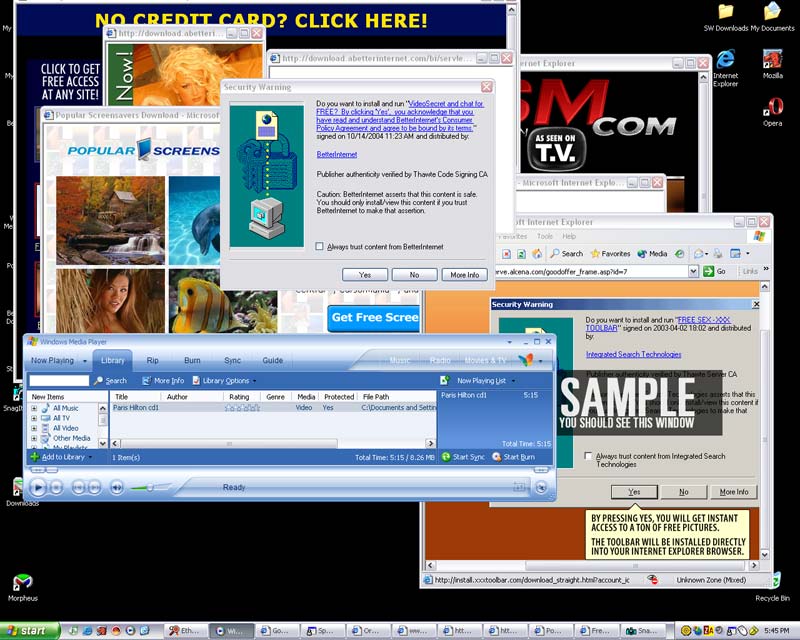The height and width of the screenshot is (640, 800).
Task: Open the Guide tab in Media Player
Action: (x=272, y=360)
